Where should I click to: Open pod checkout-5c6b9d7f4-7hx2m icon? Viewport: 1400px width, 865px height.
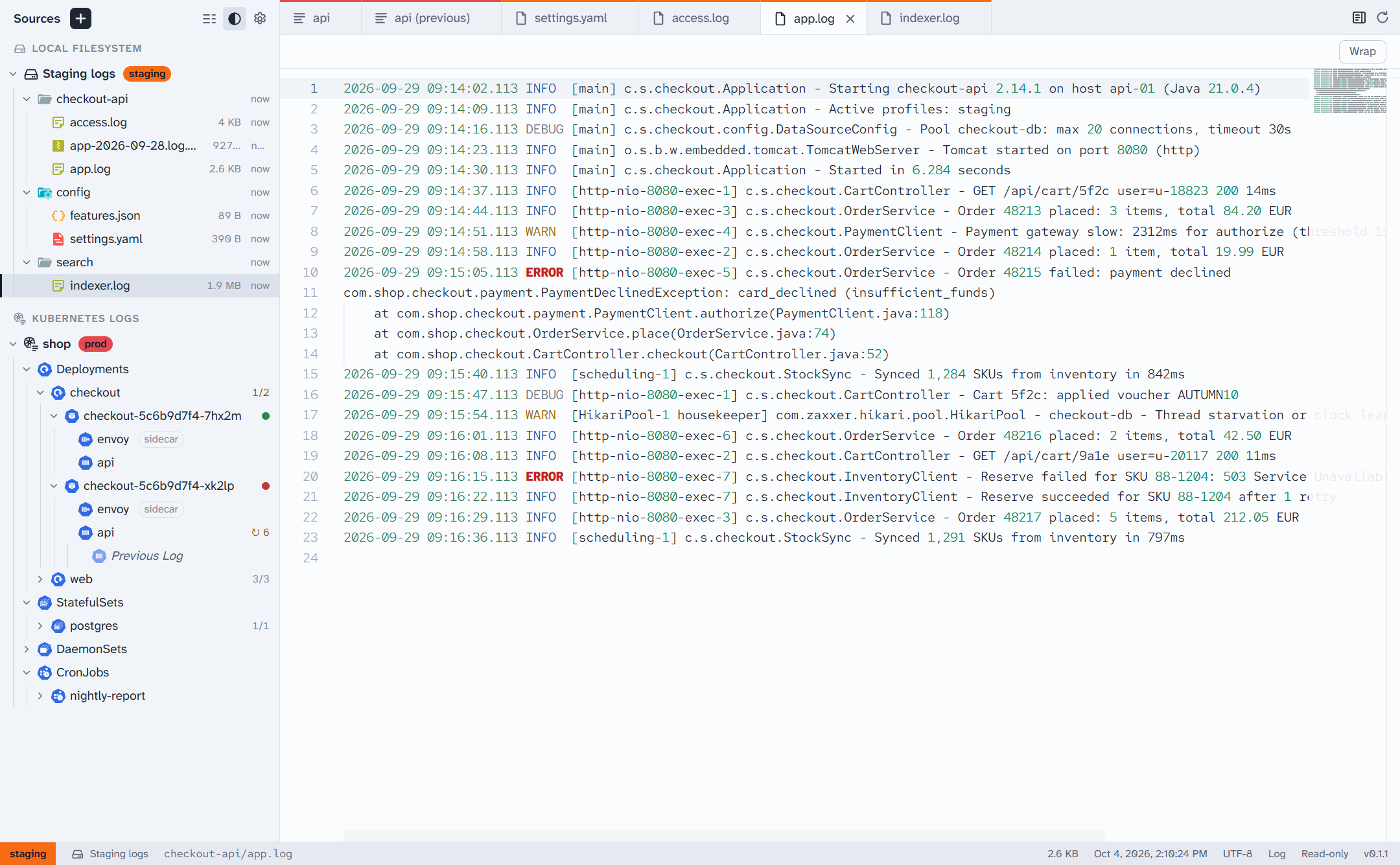(72, 416)
